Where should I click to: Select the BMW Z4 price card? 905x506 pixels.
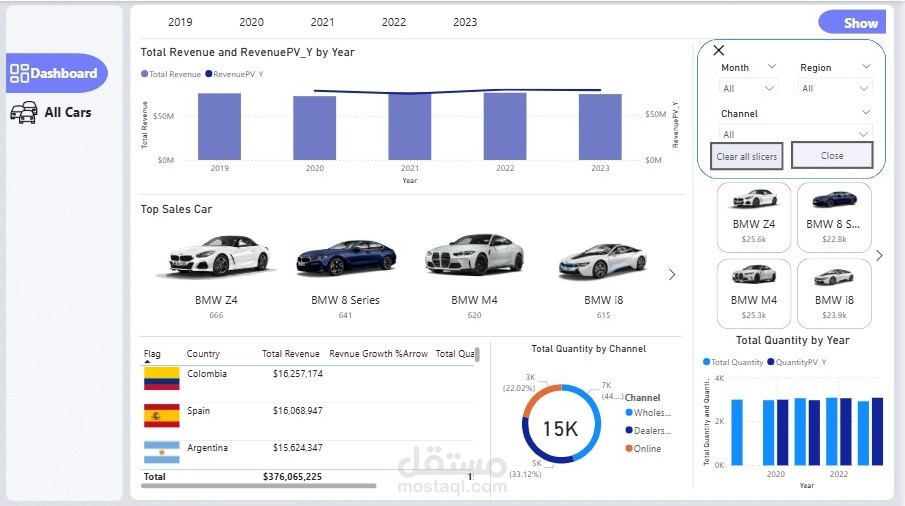754,218
